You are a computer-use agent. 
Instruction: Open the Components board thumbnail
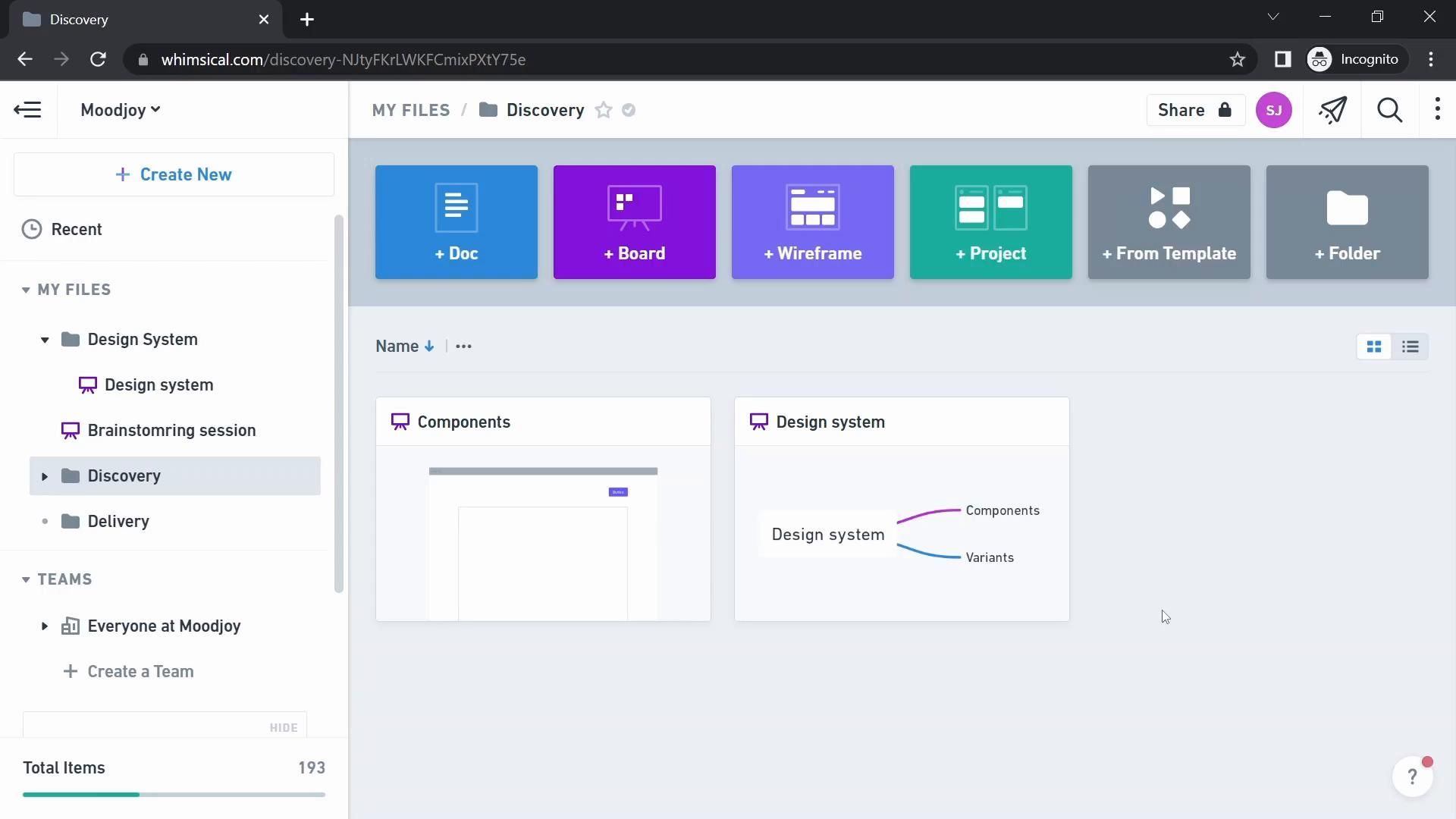[543, 533]
